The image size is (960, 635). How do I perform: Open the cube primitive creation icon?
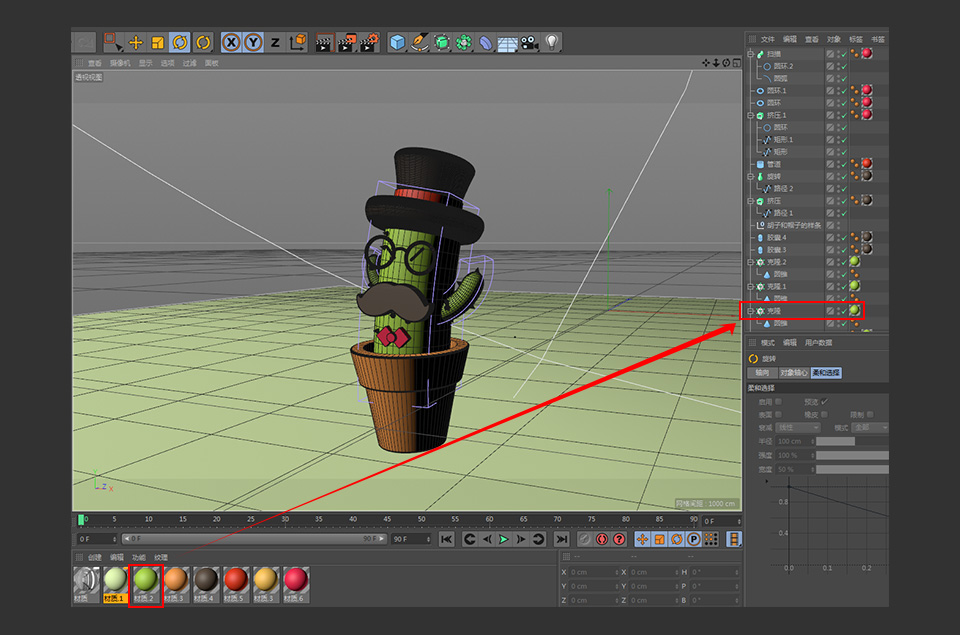396,42
